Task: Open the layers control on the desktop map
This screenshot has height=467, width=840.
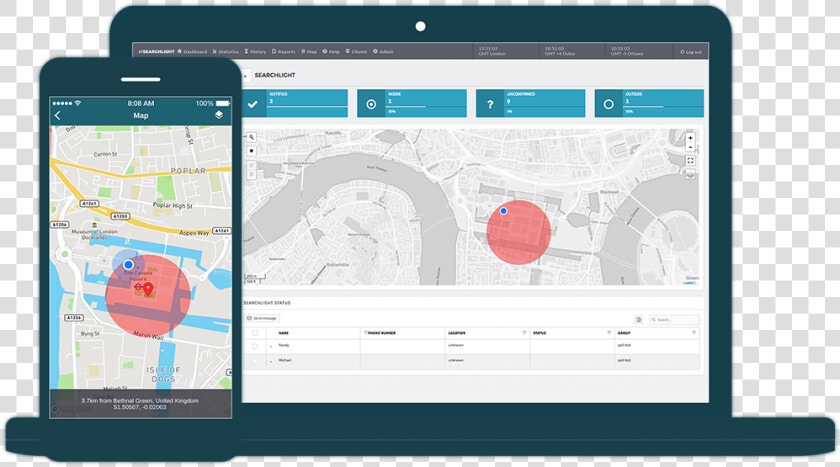Action: point(690,174)
